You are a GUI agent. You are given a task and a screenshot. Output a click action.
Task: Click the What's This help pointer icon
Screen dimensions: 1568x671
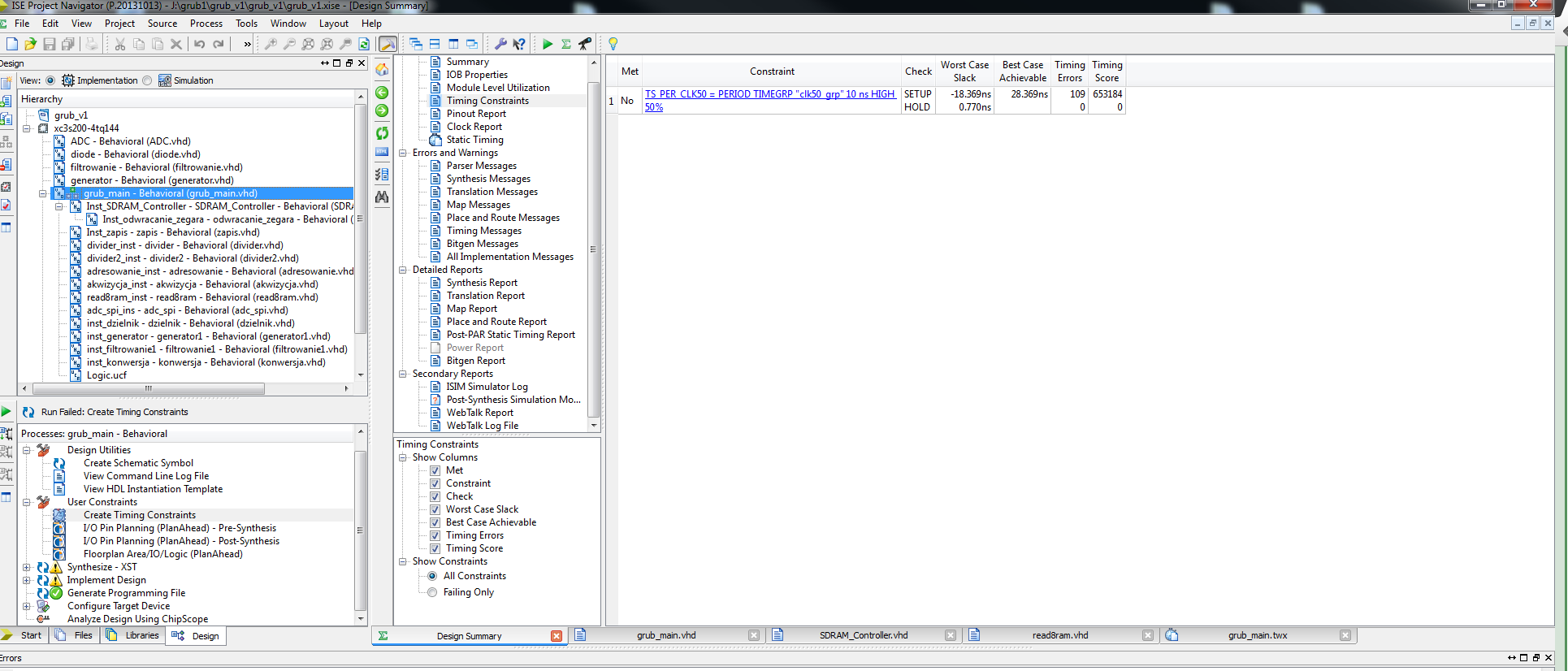(x=519, y=44)
